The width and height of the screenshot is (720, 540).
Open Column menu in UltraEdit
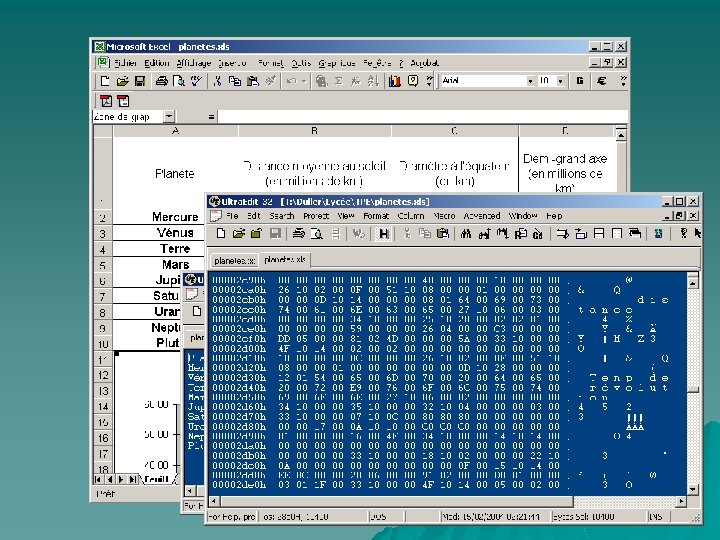tap(411, 216)
